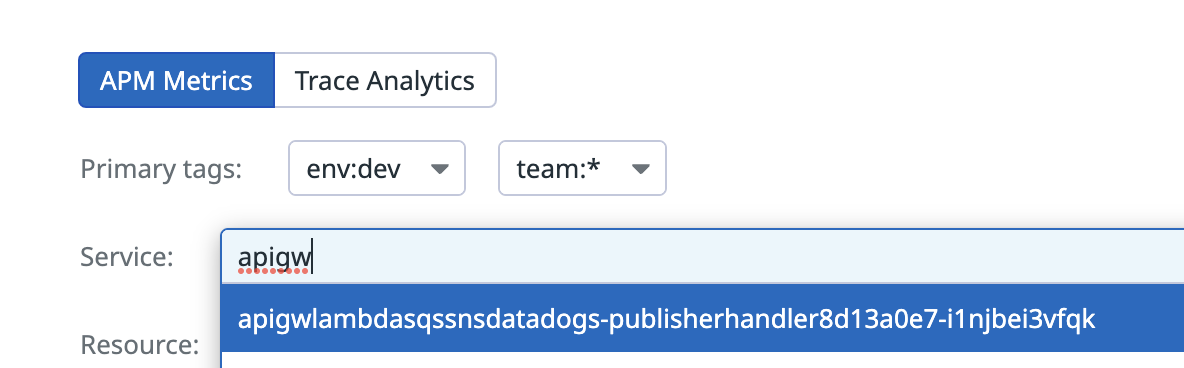Focus the Service search input field
Image resolution: width=1184 pixels, height=368 pixels.
pos(702,257)
